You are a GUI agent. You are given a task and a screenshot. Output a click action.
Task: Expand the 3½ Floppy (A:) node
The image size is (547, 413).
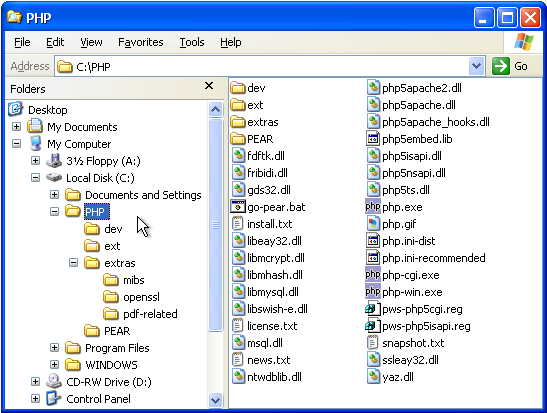point(35,160)
